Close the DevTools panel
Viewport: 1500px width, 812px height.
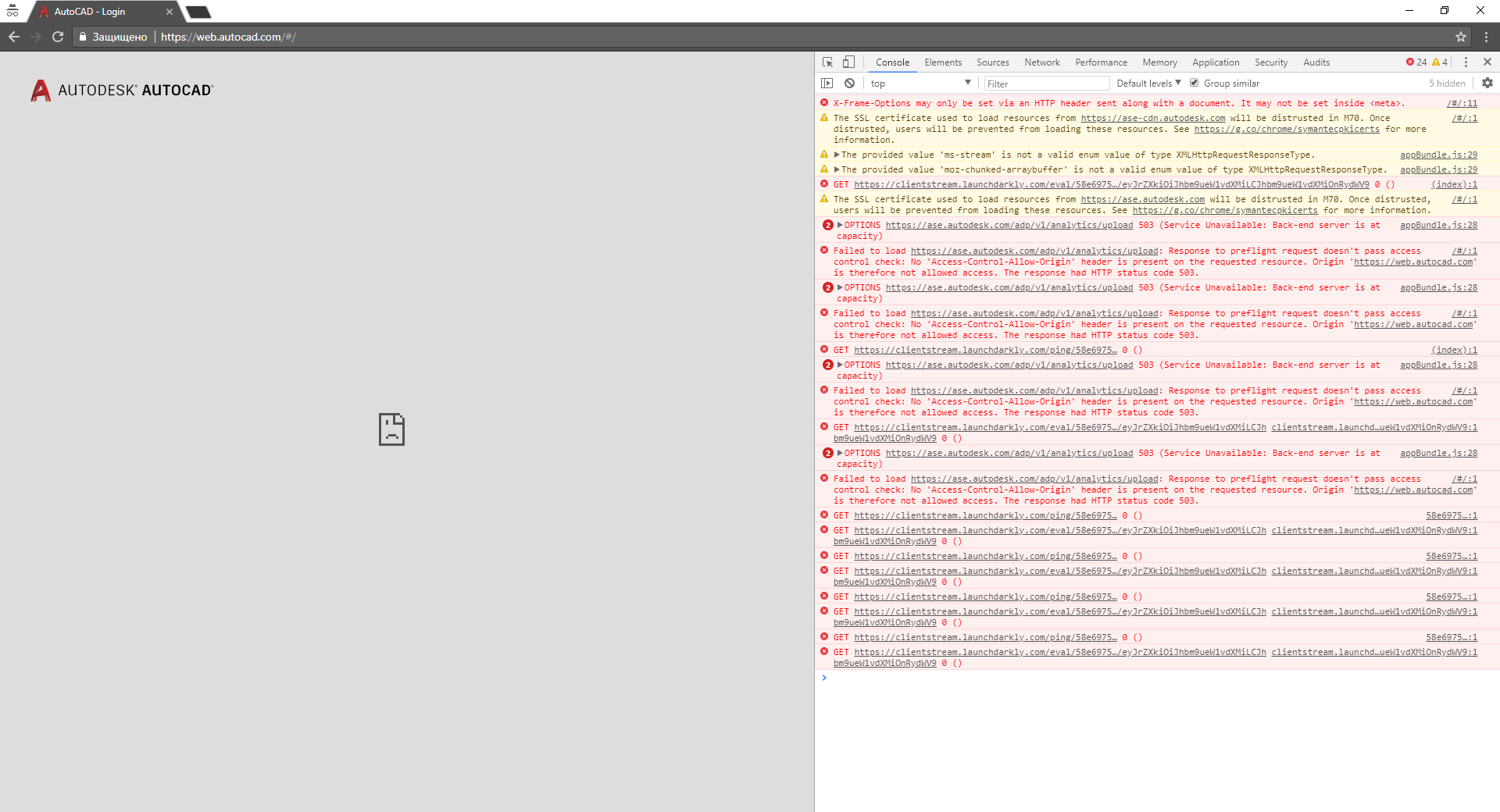coord(1487,62)
